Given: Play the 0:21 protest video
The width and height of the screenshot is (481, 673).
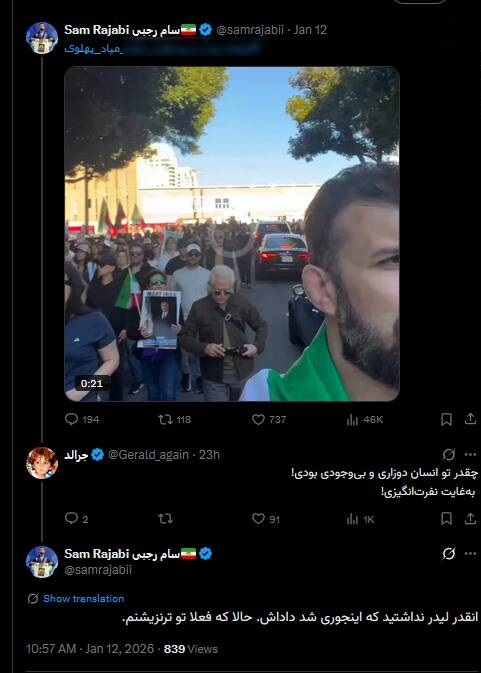Looking at the screenshot, I should click(x=232, y=234).
